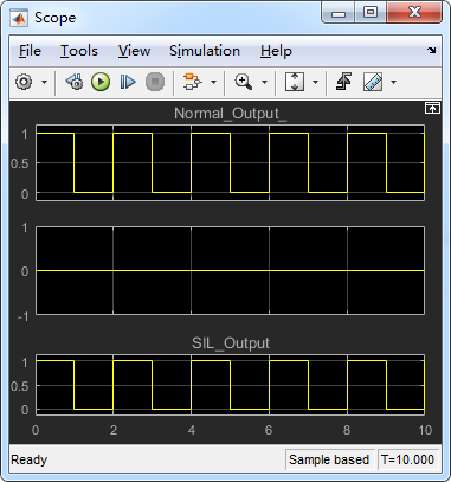The width and height of the screenshot is (451, 482).
Task: Click inside the middle difference plot
Action: tap(230, 270)
